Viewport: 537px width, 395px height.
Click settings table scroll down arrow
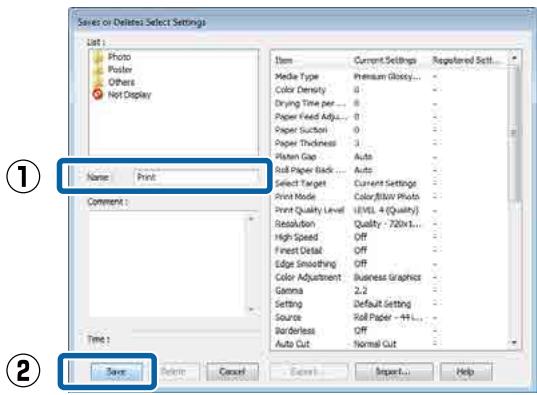[x=514, y=343]
